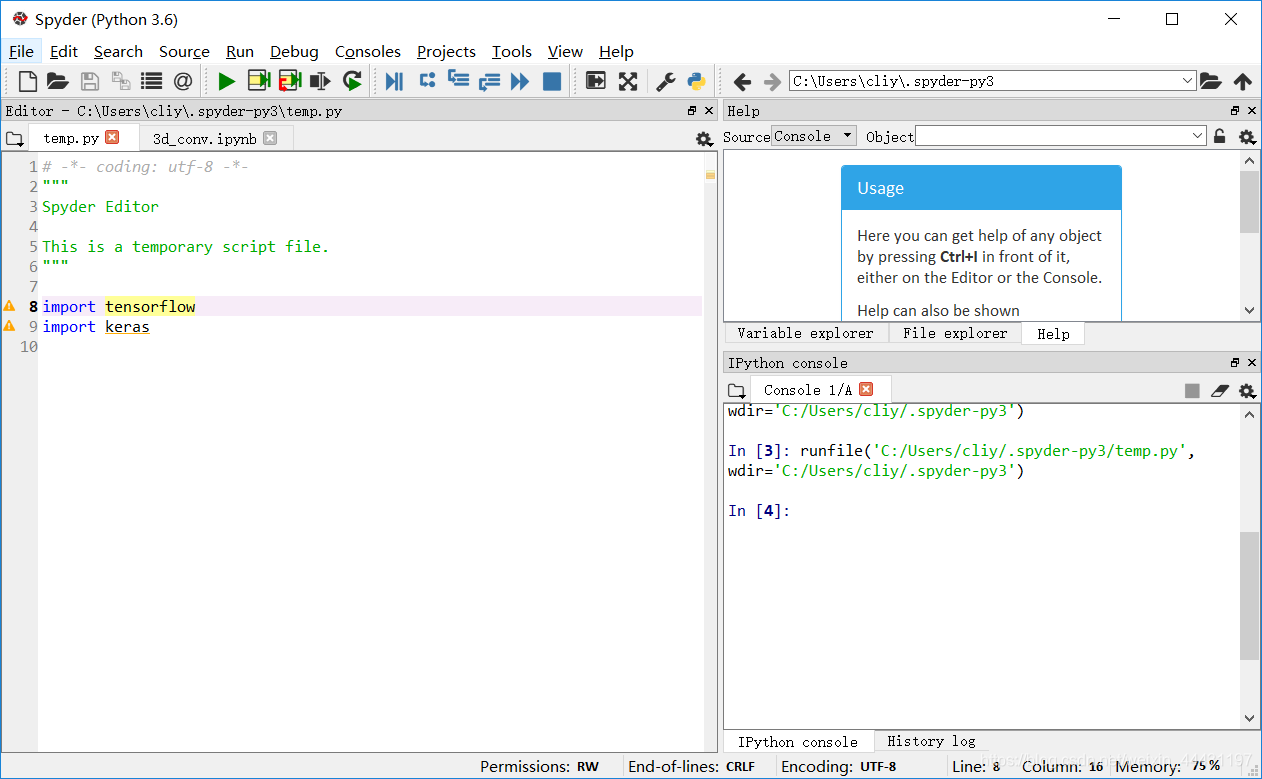Stop the current console command square
Viewport: 1262px width, 779px height.
coord(1192,391)
